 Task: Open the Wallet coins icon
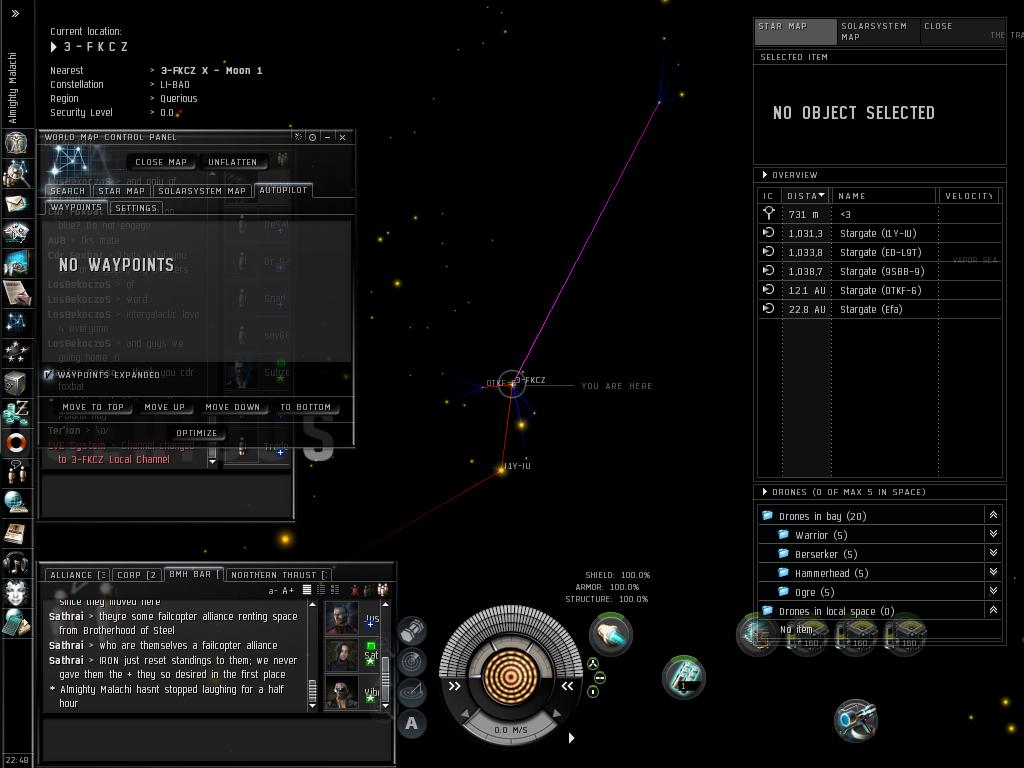pos(16,413)
